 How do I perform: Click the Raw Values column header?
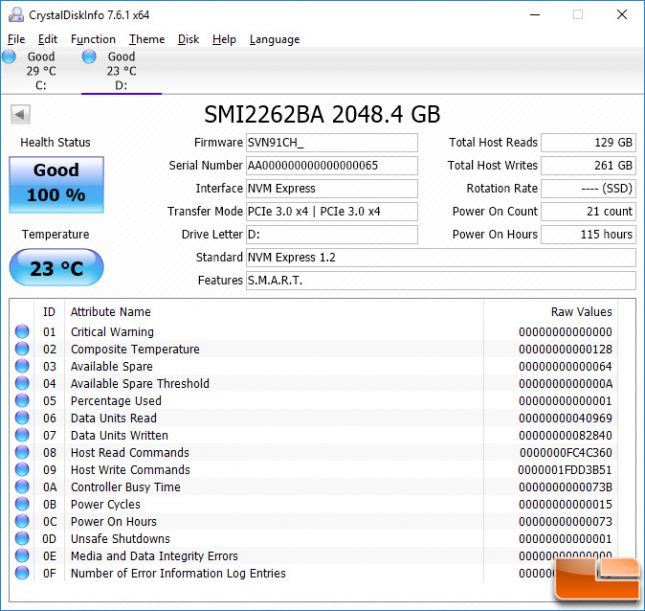point(581,312)
